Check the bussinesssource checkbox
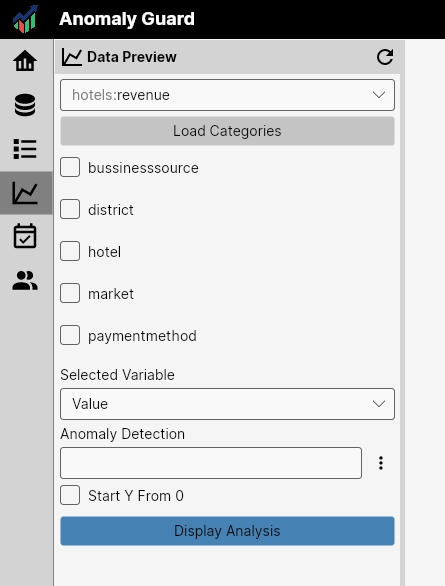The image size is (445, 586). point(70,167)
